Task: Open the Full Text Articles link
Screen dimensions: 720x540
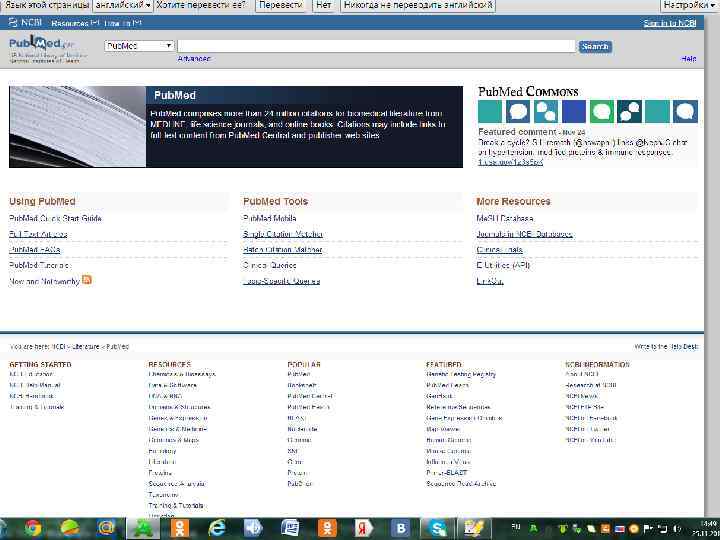Action: [38, 234]
